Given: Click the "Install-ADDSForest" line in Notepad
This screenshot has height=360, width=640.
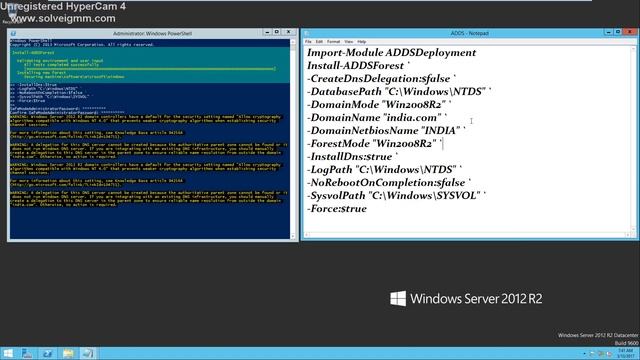Looking at the screenshot, I should 358,66.
